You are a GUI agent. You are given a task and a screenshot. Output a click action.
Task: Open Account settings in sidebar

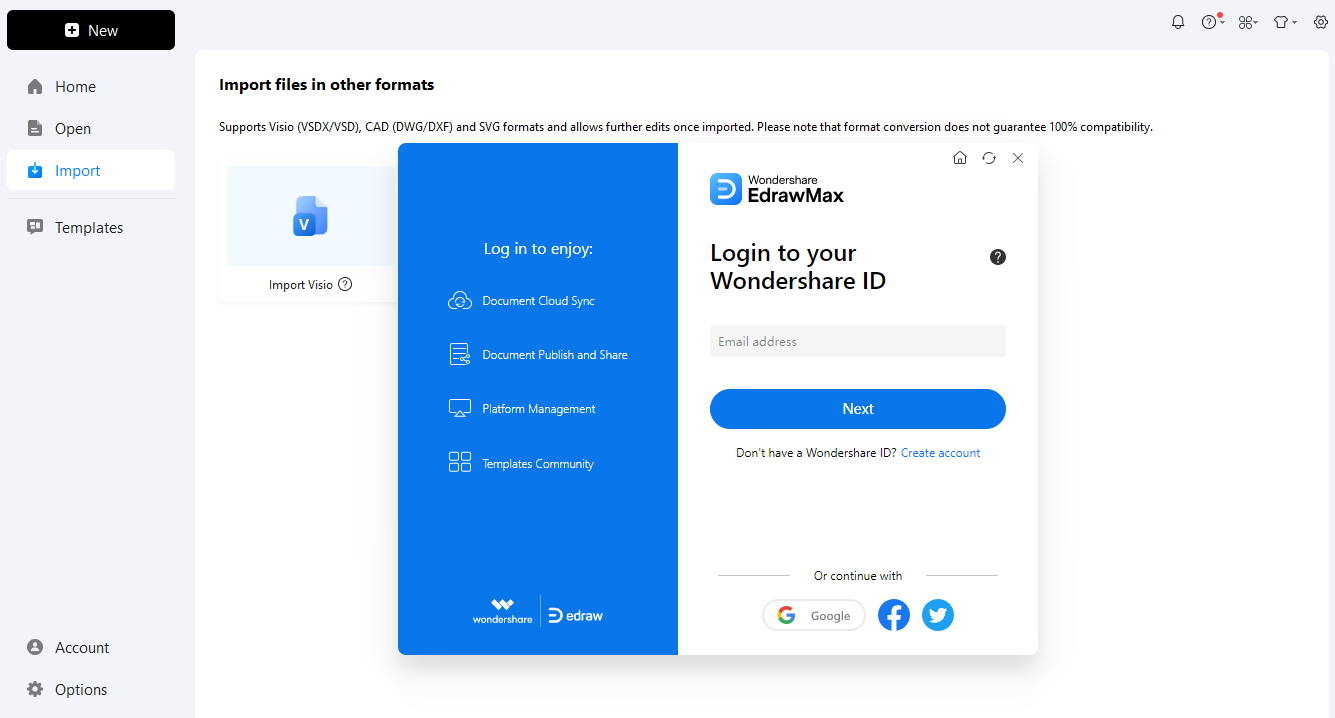coord(91,648)
